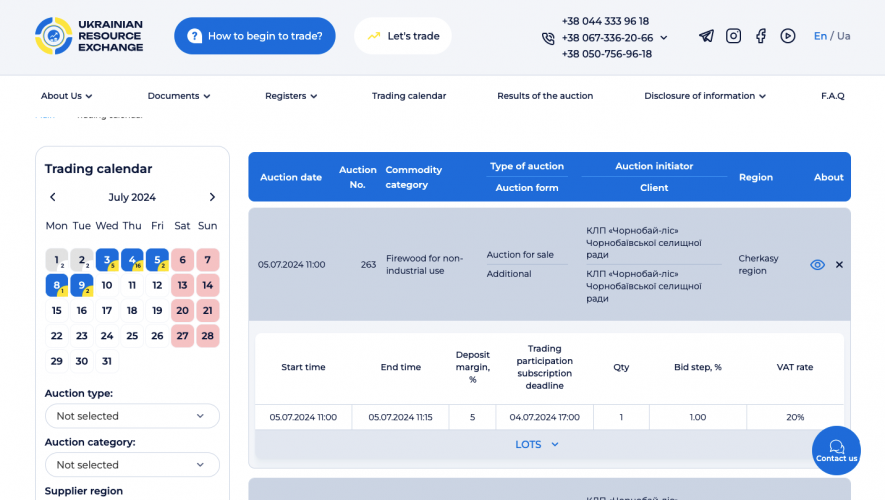The image size is (885, 500).
Task: Open the Documents menu
Action: (x=178, y=96)
